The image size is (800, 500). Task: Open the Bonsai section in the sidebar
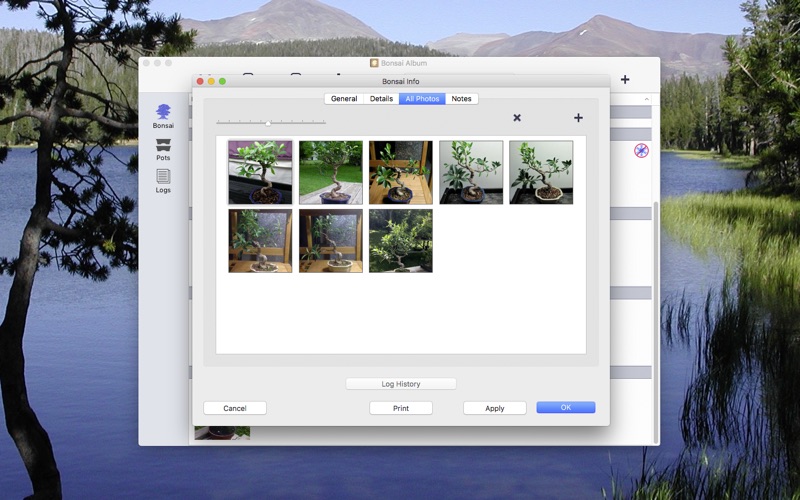(163, 116)
